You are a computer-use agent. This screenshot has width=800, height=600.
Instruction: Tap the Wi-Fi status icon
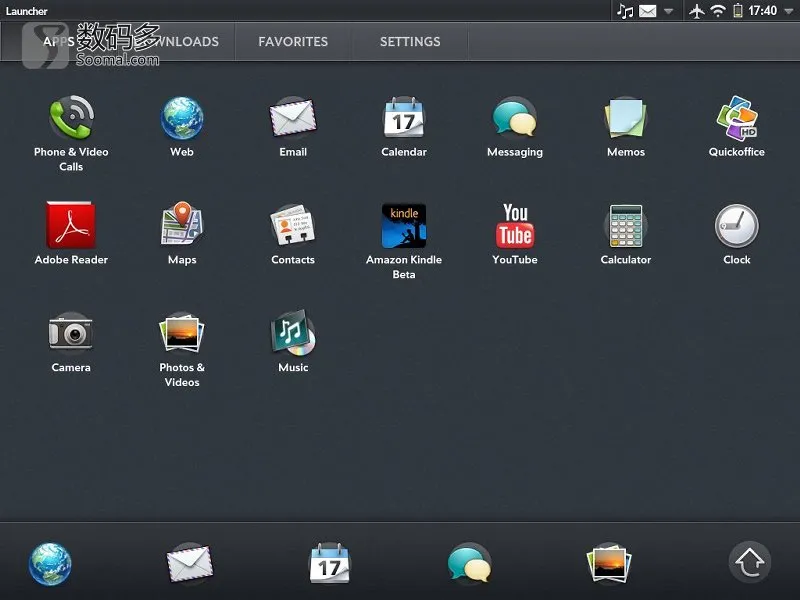click(718, 11)
